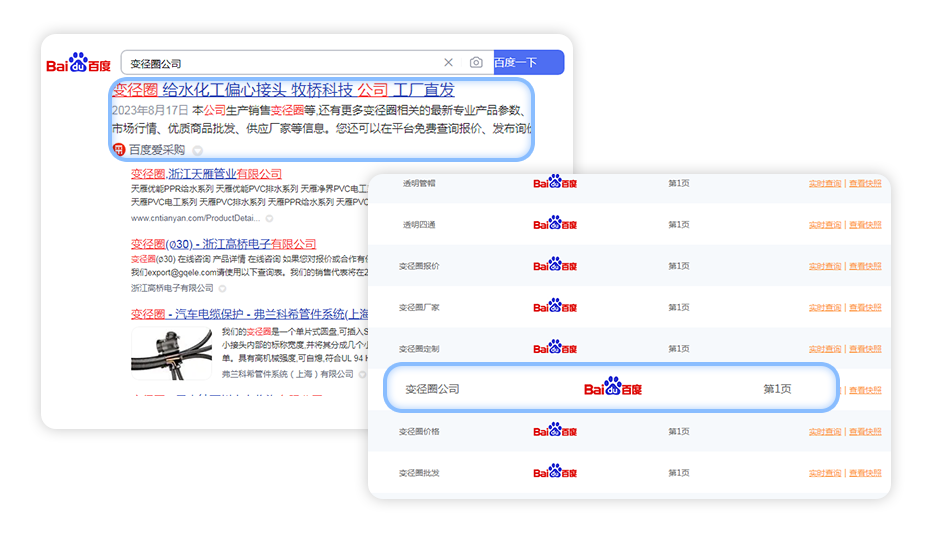The height and width of the screenshot is (535, 925).
Task: Click the Baidu logo in the 变径圈批发 row
Action: click(x=555, y=471)
